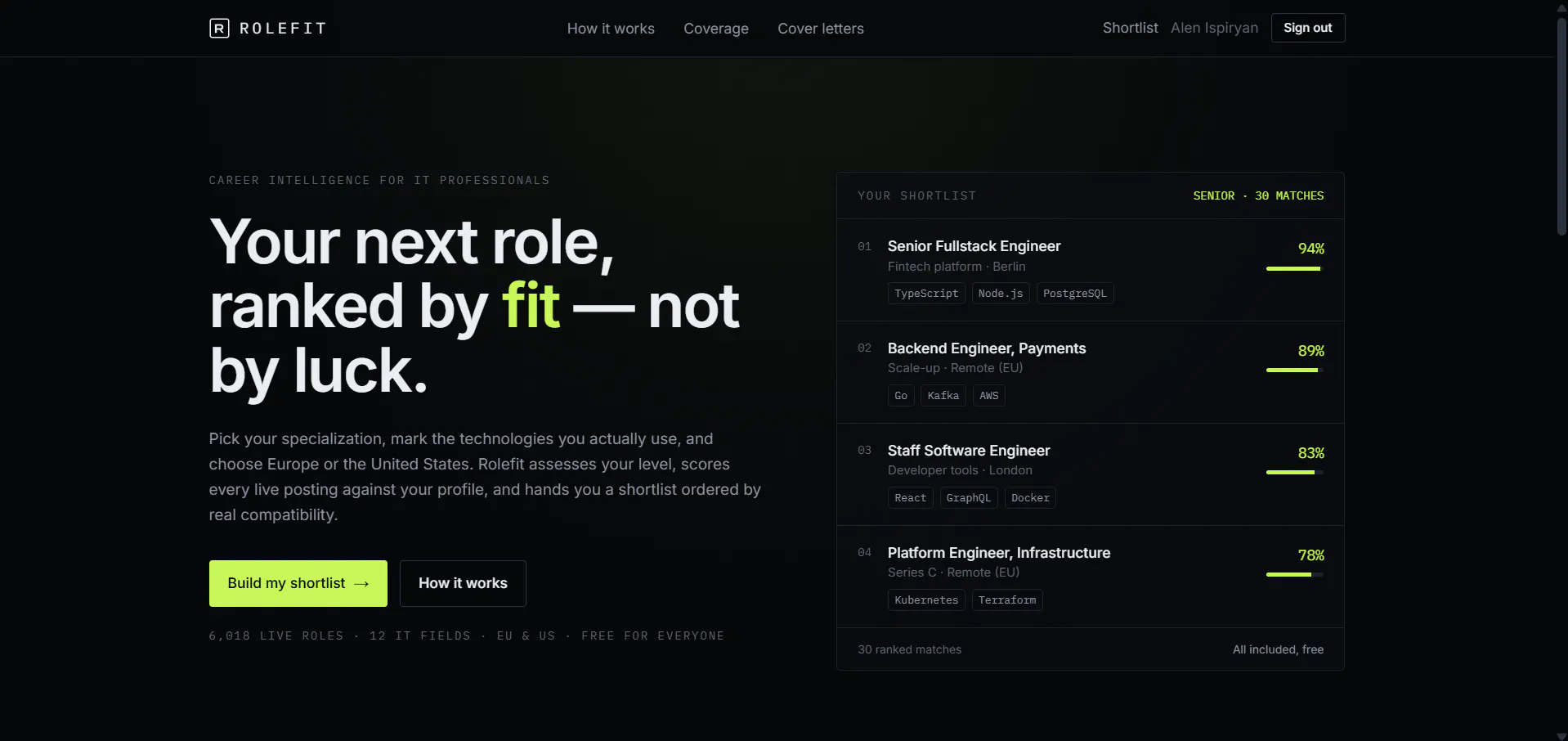The width and height of the screenshot is (1568, 741).
Task: Click the ROLEFIT brand wordmark
Action: tap(283, 29)
